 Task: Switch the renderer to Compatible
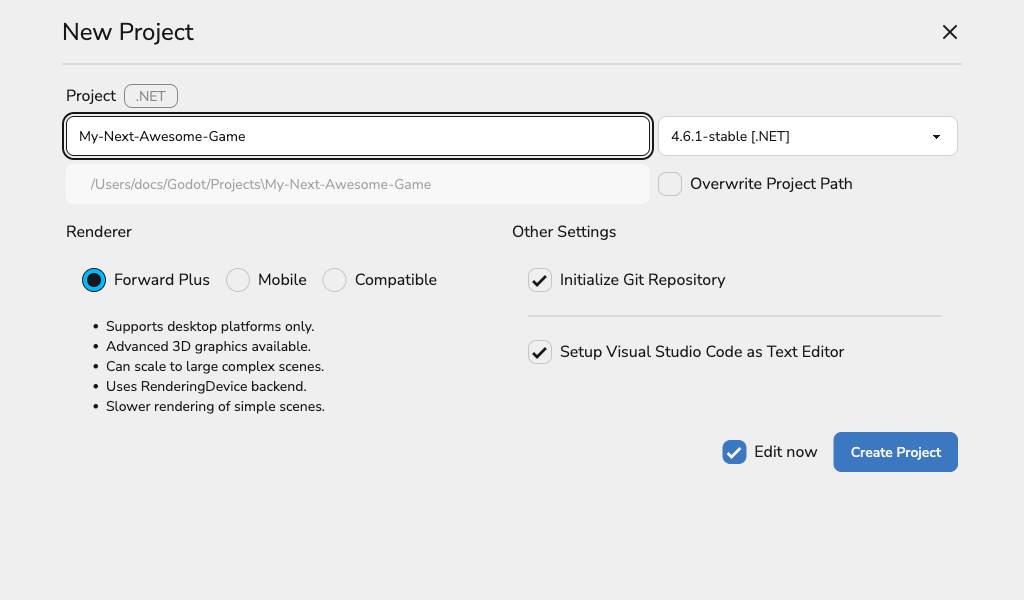[335, 280]
